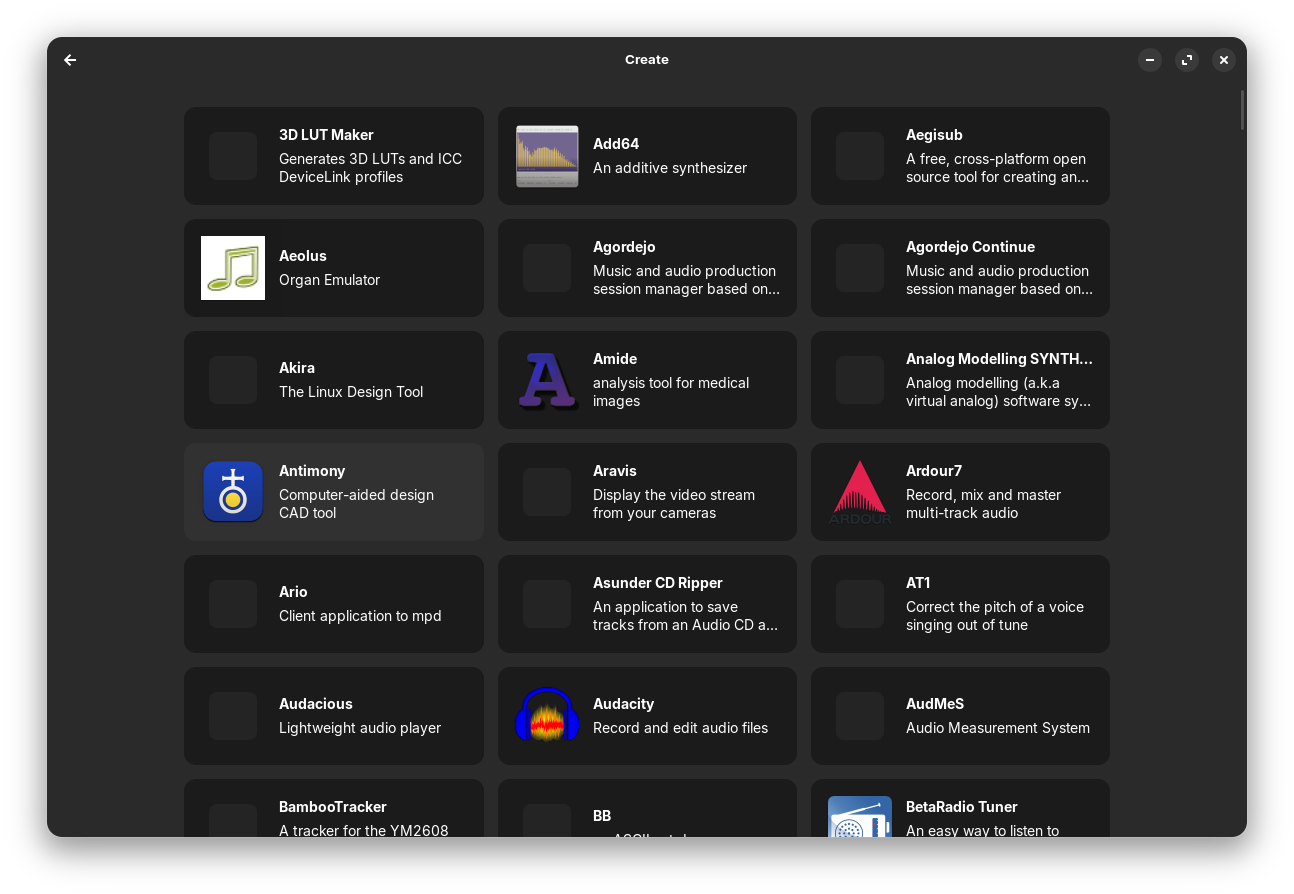Click the Aeolus green music note icon
This screenshot has width=1294, height=894.
(233, 268)
